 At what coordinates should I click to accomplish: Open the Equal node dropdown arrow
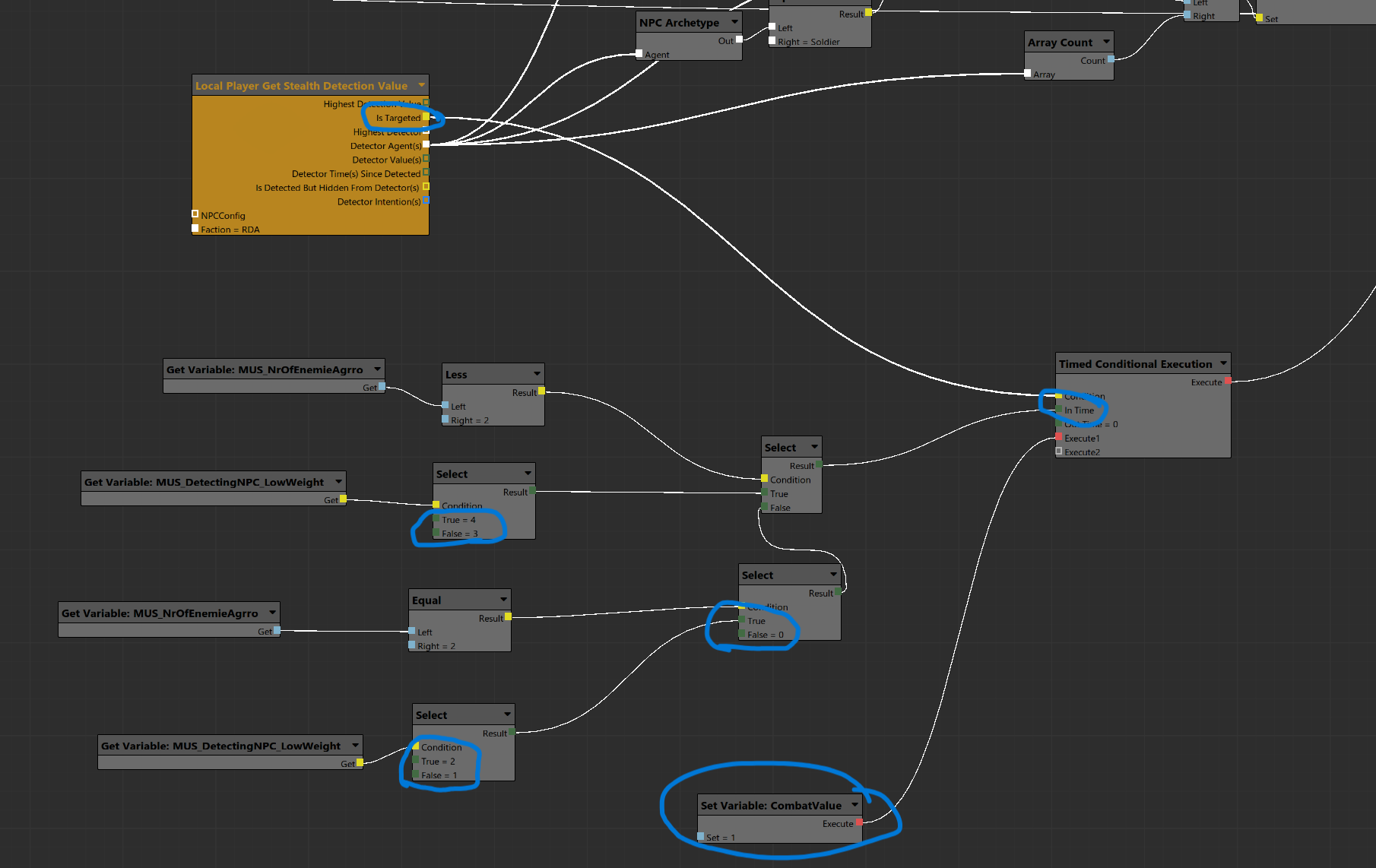click(x=503, y=599)
